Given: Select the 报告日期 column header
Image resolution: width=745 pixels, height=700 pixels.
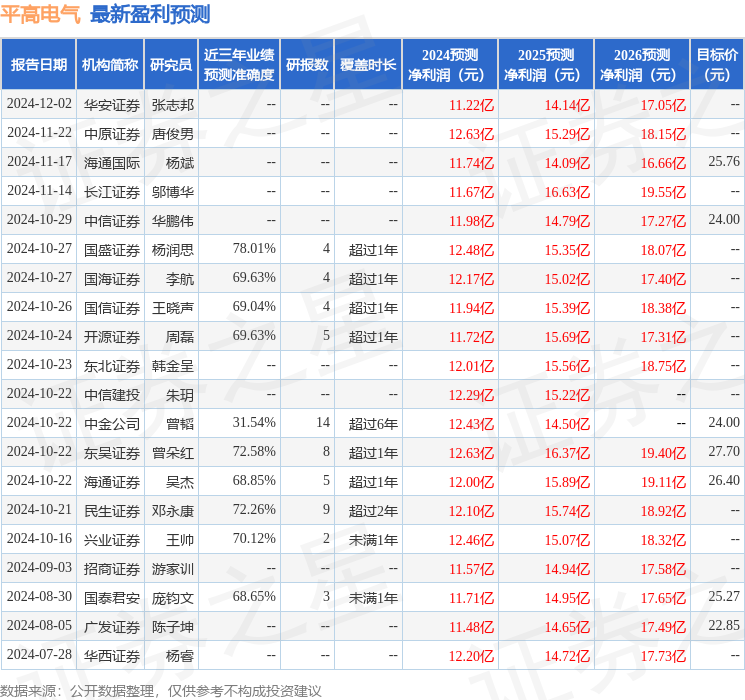Looking at the screenshot, I should click(38, 65).
